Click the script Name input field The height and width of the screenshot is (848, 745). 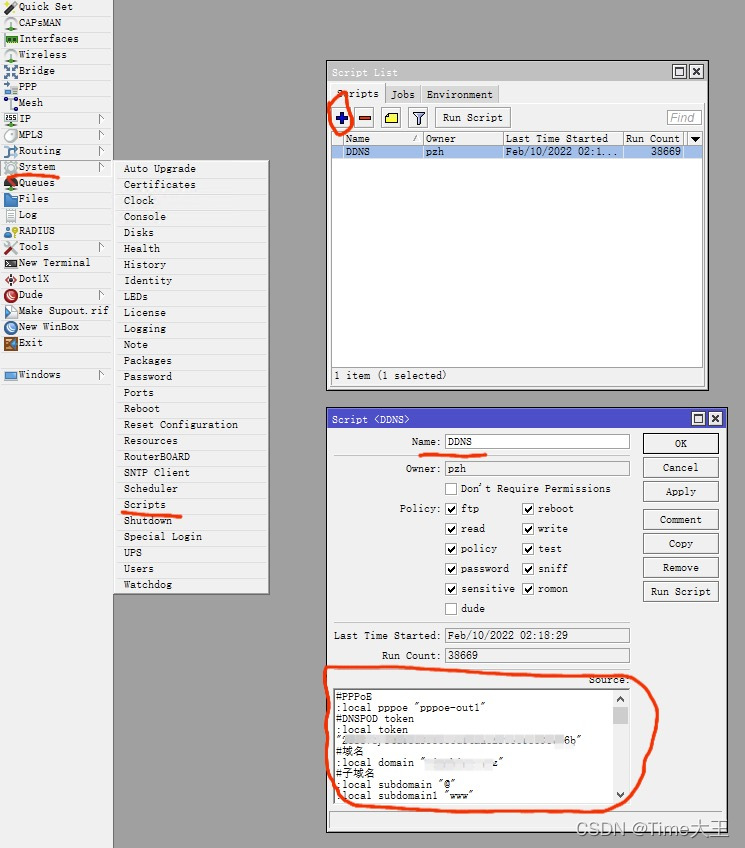point(537,442)
